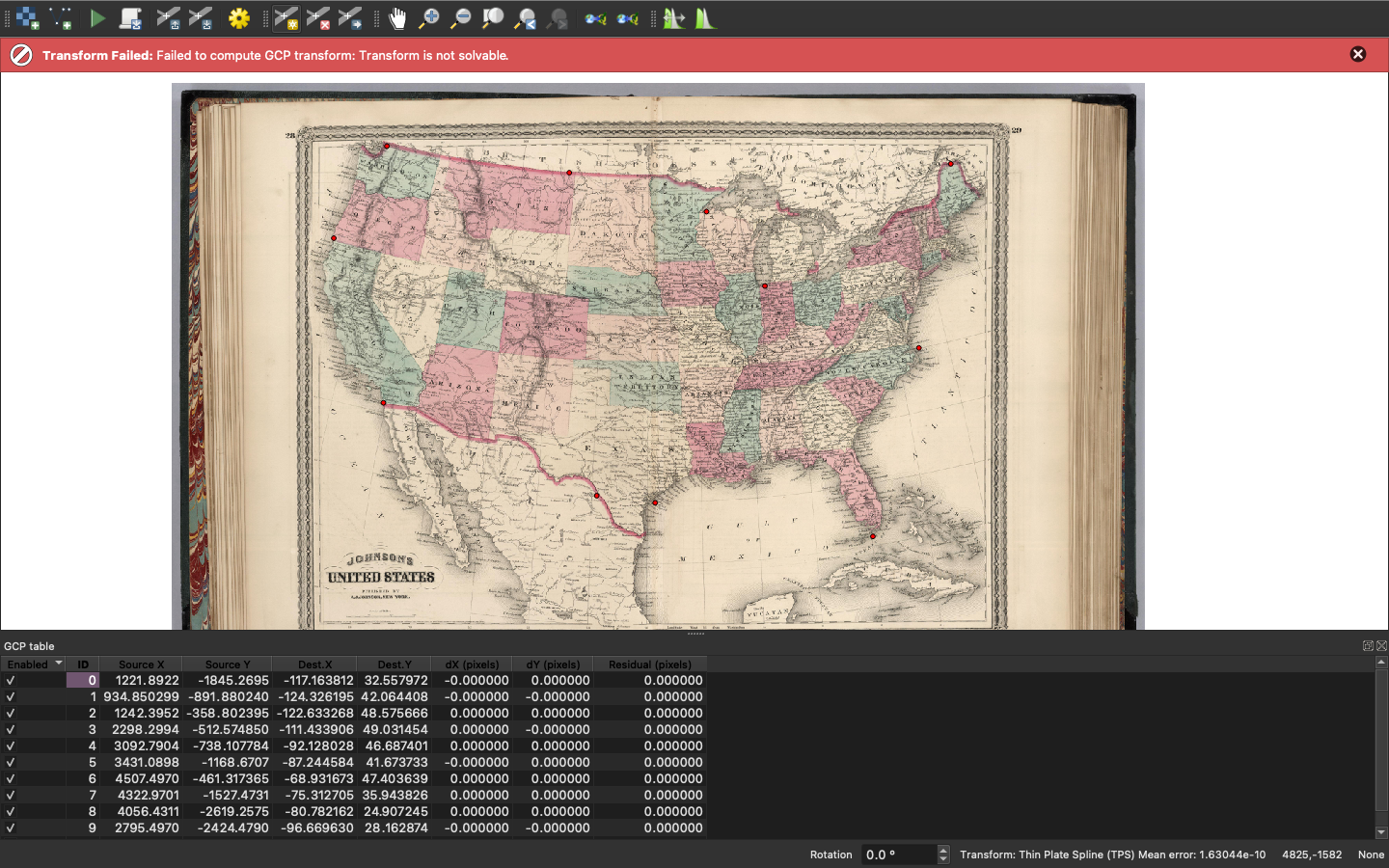Select Dest.Y value 49.031454

[395, 729]
